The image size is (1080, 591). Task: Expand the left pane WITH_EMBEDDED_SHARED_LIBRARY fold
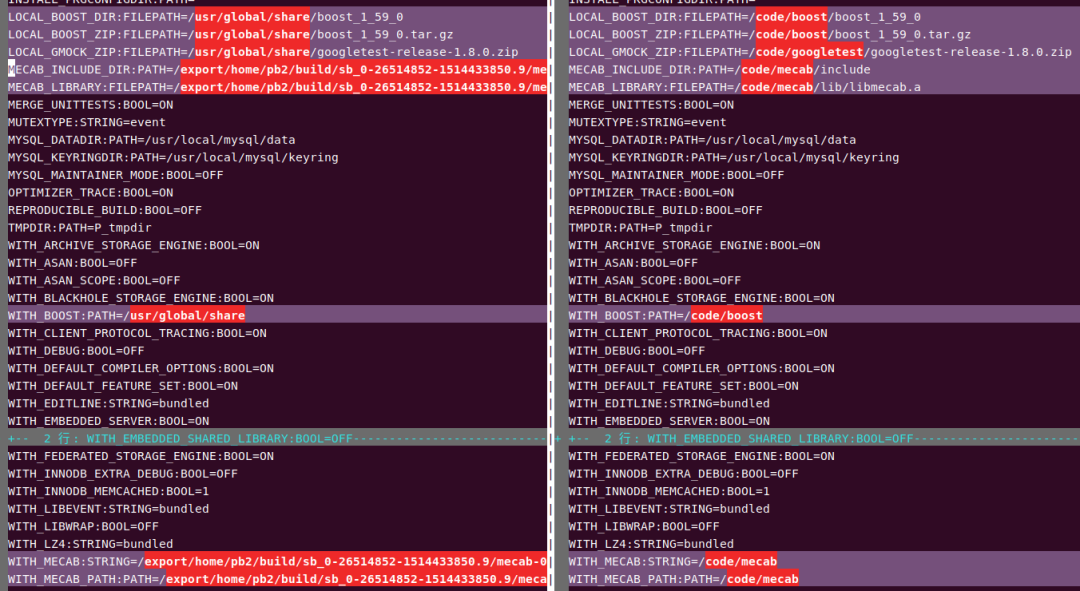(x=277, y=438)
